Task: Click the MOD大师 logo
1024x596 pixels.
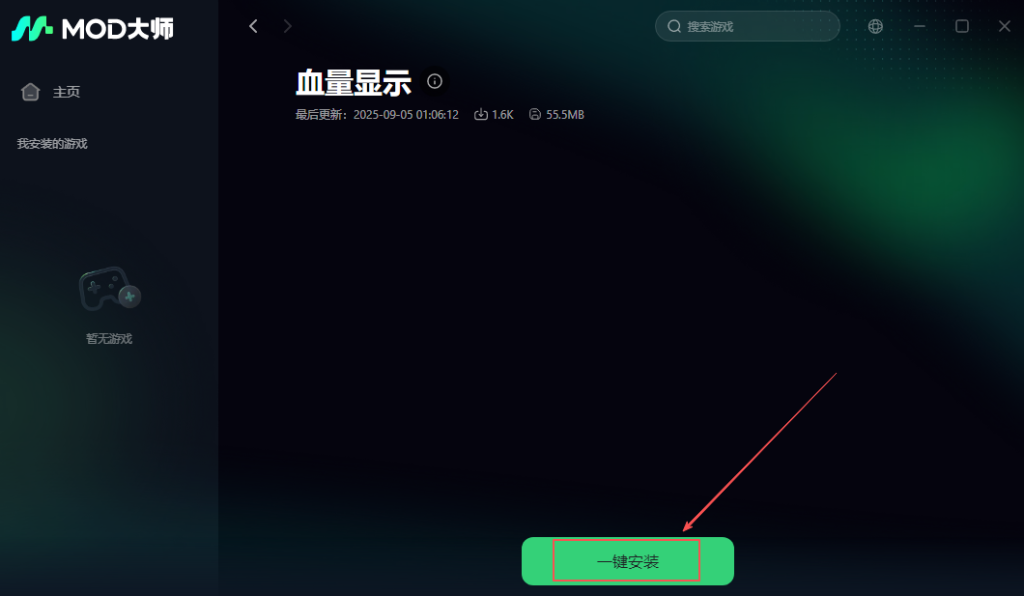Action: 93,28
